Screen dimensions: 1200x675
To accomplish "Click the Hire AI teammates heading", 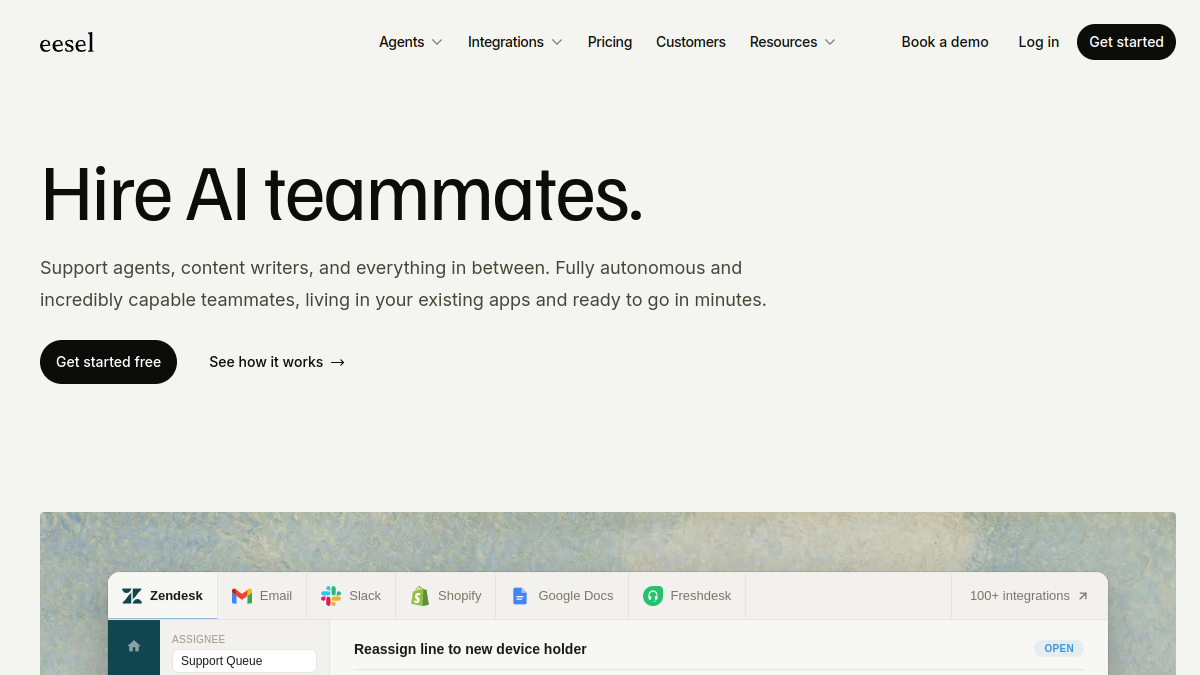I will point(342,194).
